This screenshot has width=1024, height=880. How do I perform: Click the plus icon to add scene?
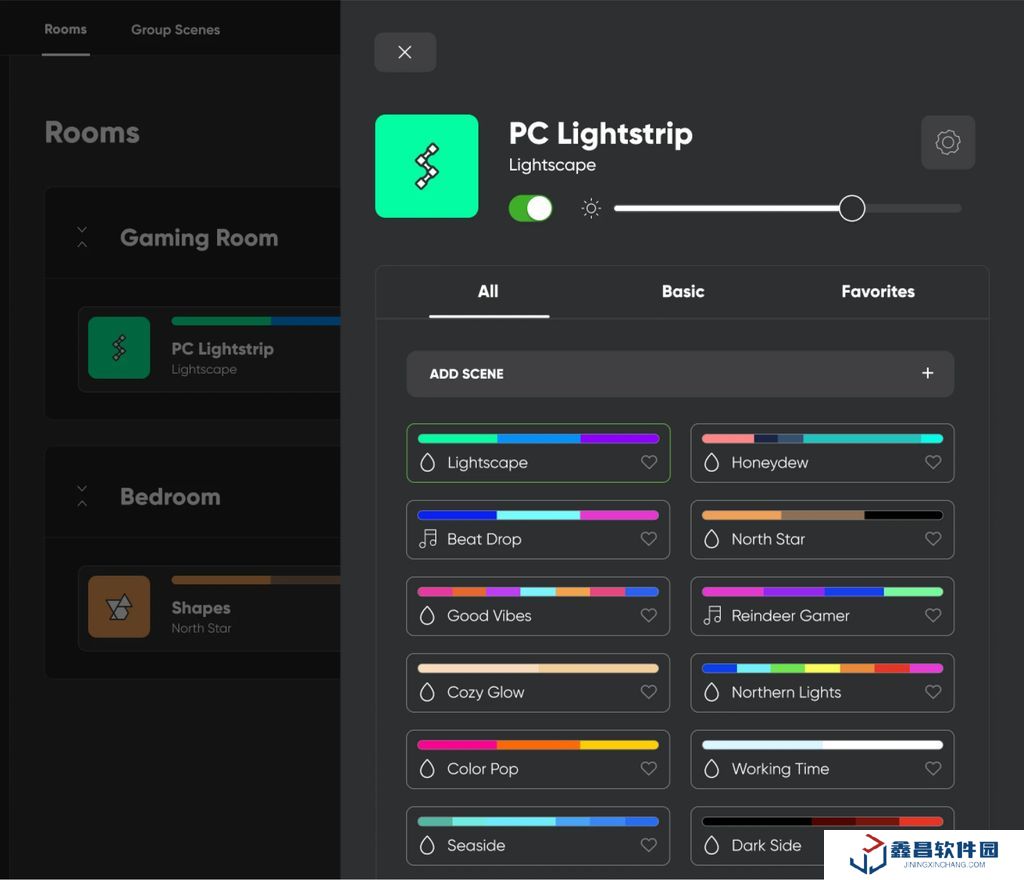927,373
